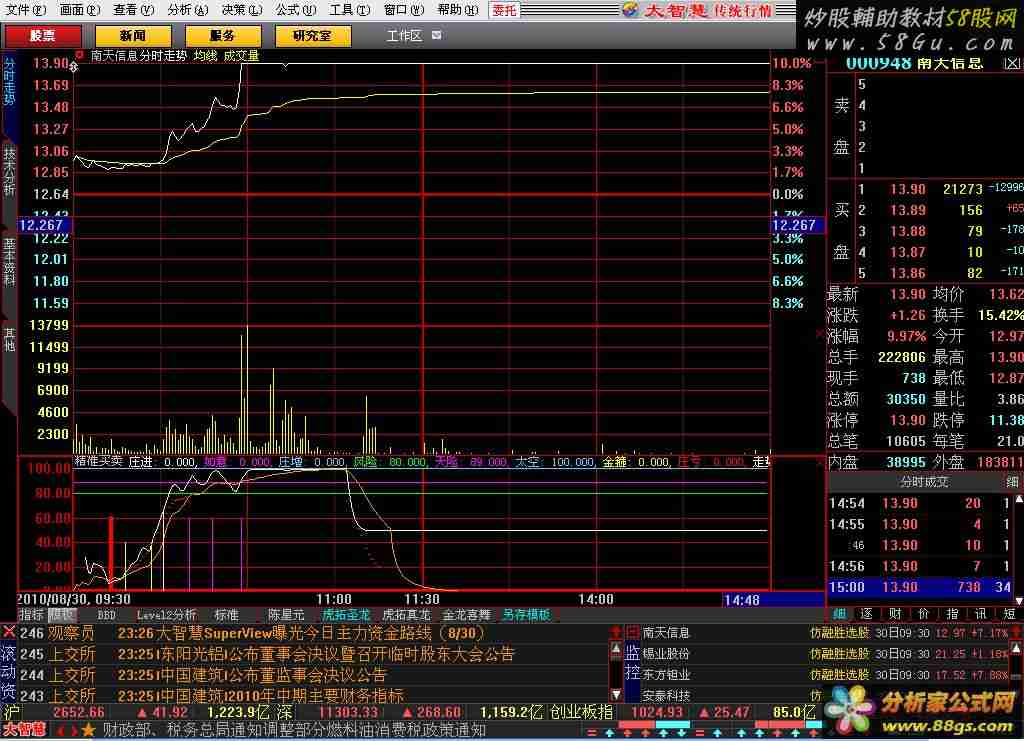Open the 窗口 menu

pos(404,9)
